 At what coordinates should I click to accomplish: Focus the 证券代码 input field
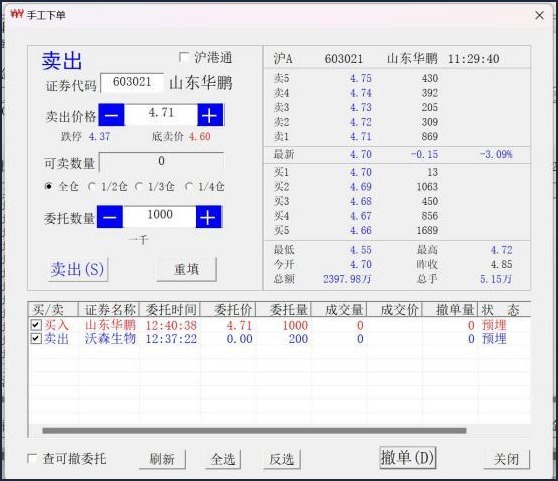(132, 83)
